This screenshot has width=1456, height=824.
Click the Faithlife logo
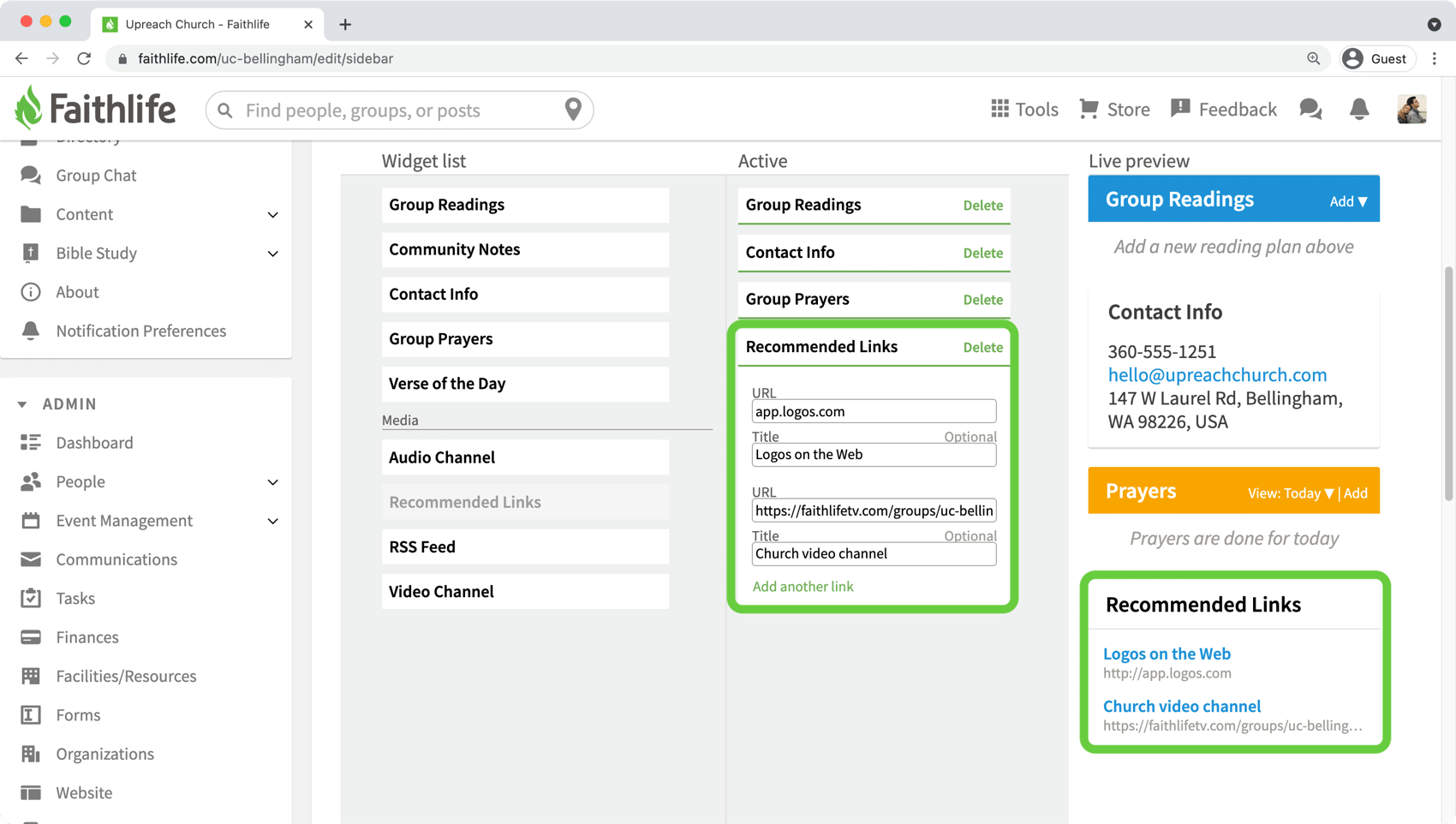(x=95, y=109)
